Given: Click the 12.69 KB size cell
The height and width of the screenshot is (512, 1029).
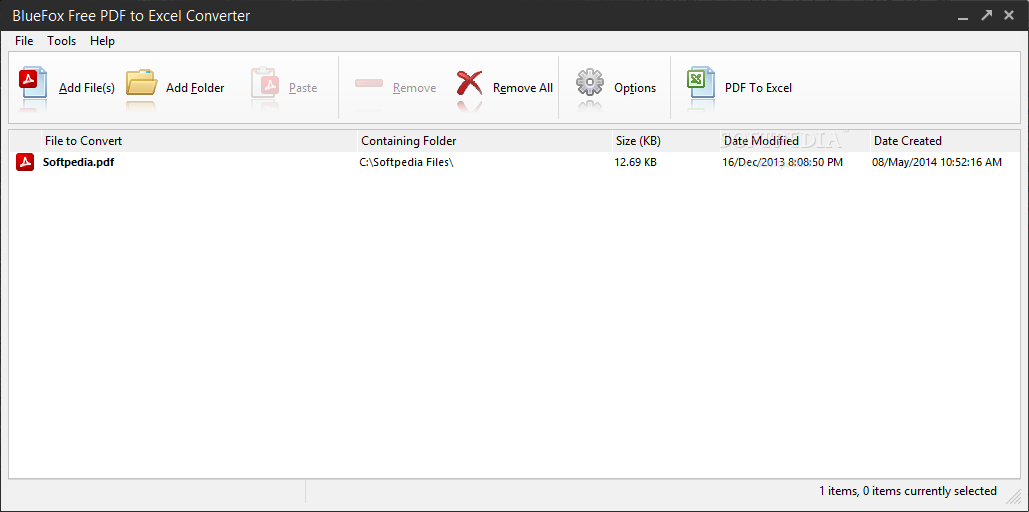Looking at the screenshot, I should [635, 162].
